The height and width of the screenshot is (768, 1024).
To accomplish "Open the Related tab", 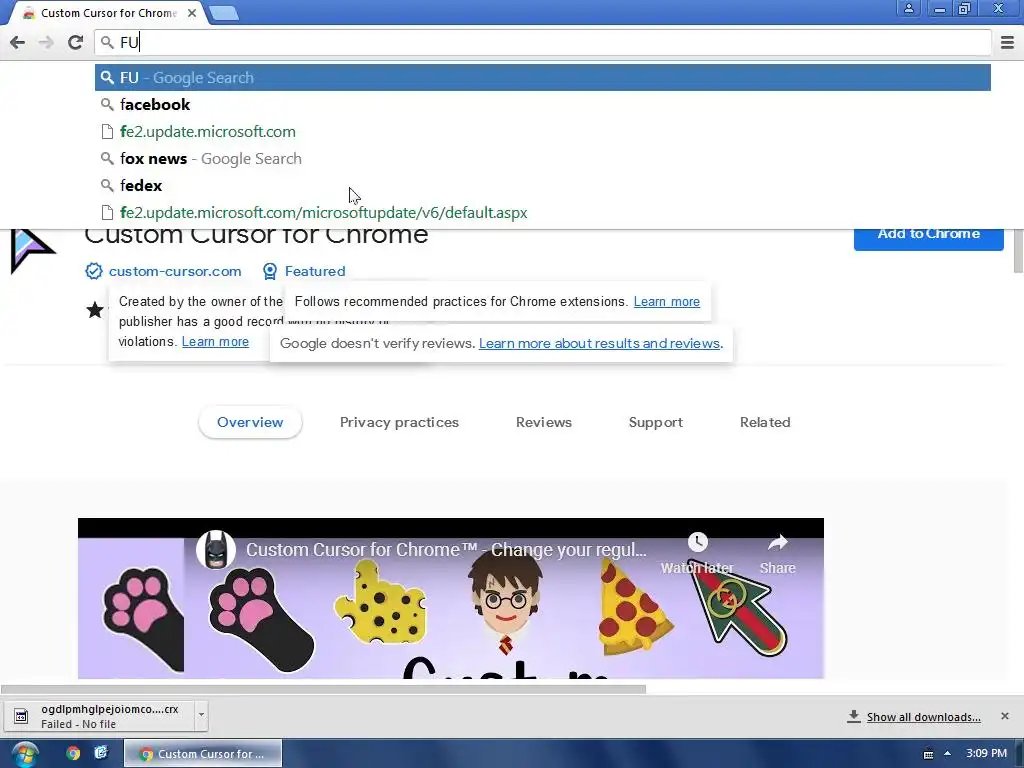I will tap(765, 423).
